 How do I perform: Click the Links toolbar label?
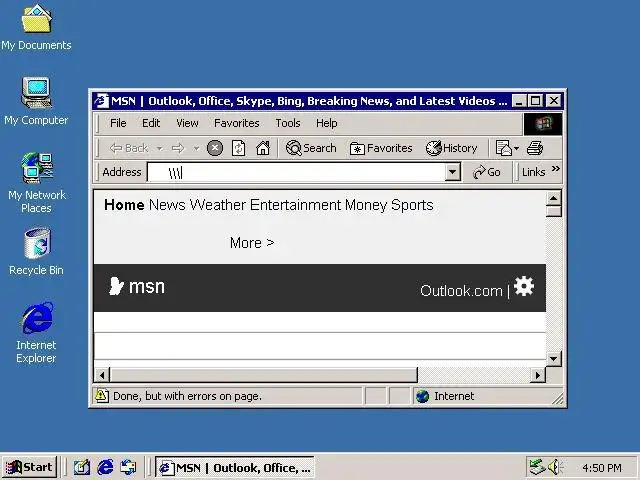533,172
